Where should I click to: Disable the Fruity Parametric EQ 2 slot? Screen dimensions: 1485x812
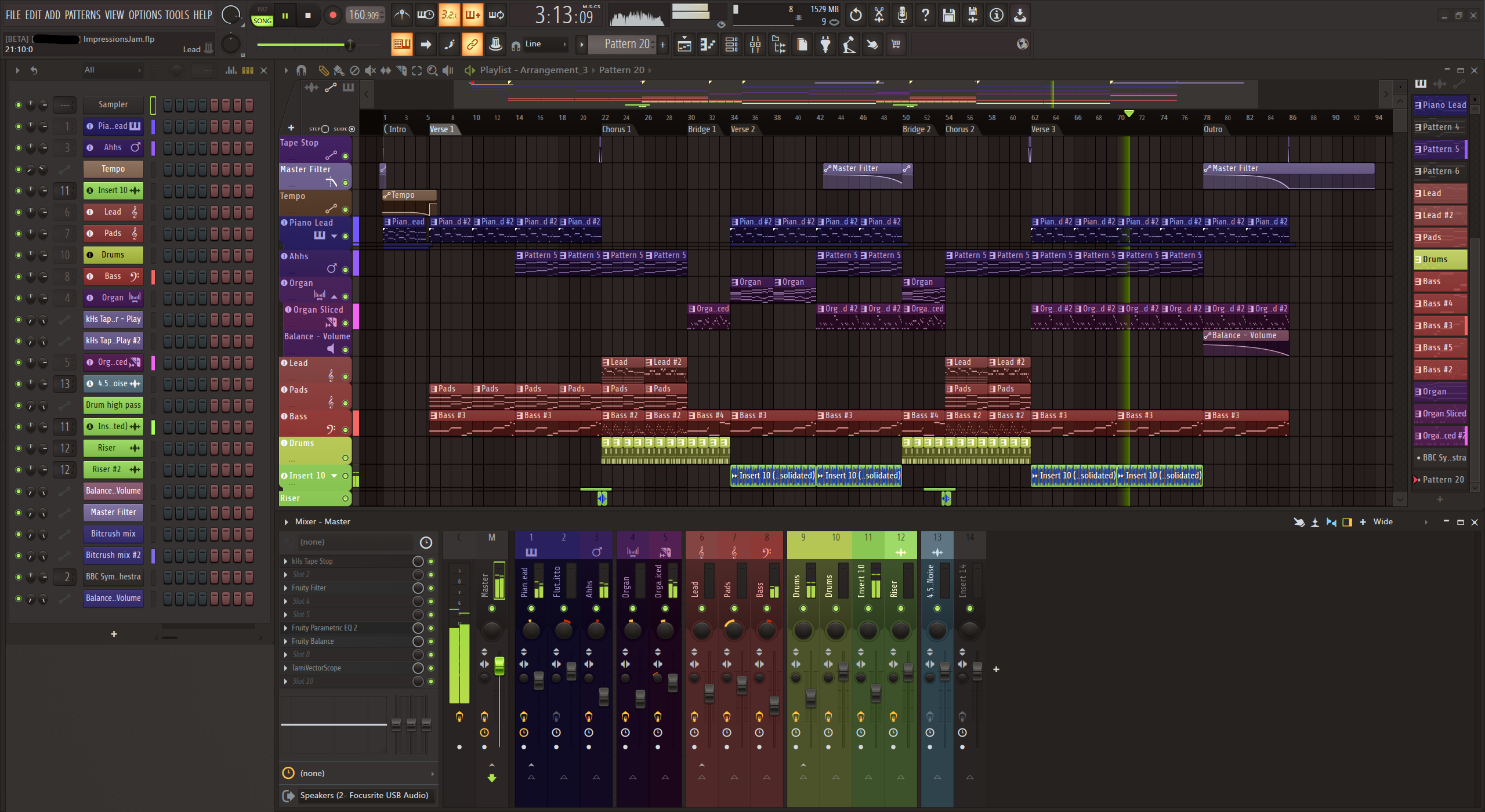tap(431, 628)
